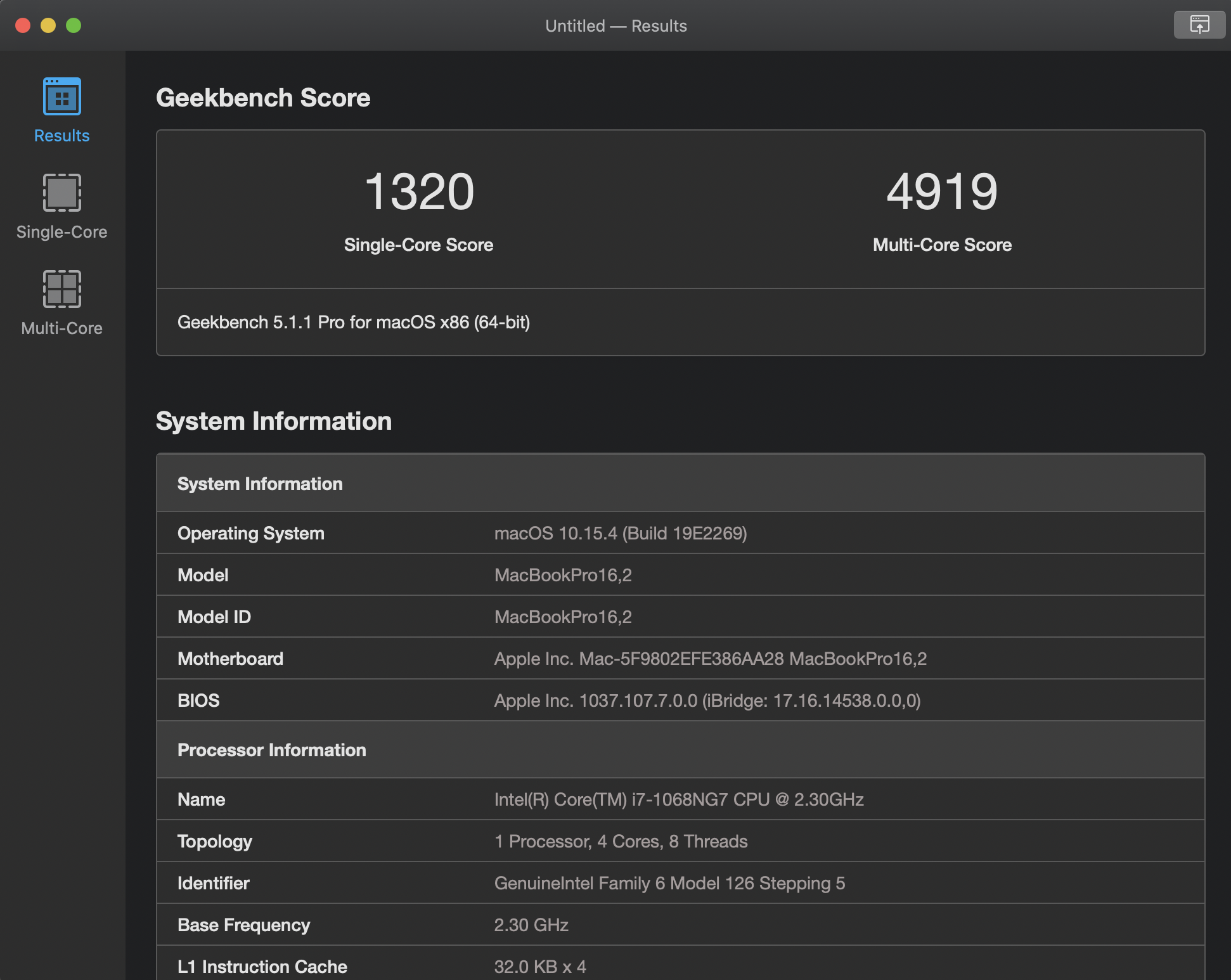Viewport: 1231px width, 980px height.
Task: Click the BIOS version value text
Action: click(x=707, y=700)
